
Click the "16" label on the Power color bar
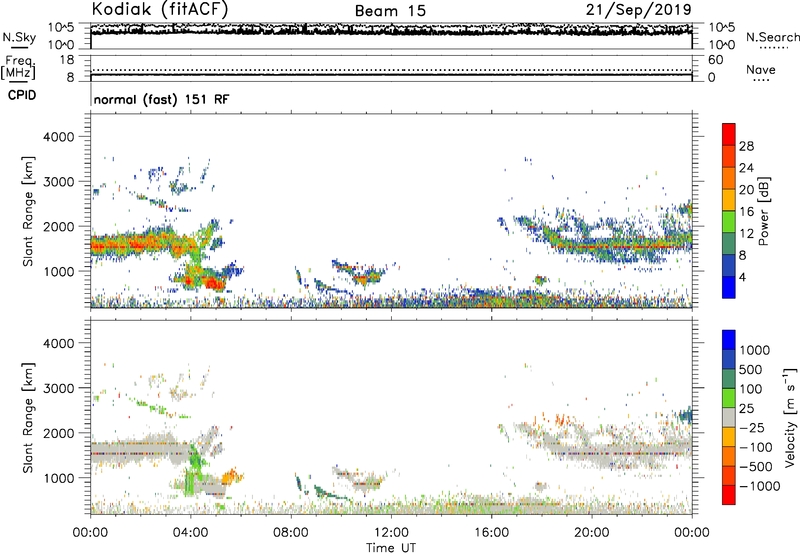[x=746, y=212]
